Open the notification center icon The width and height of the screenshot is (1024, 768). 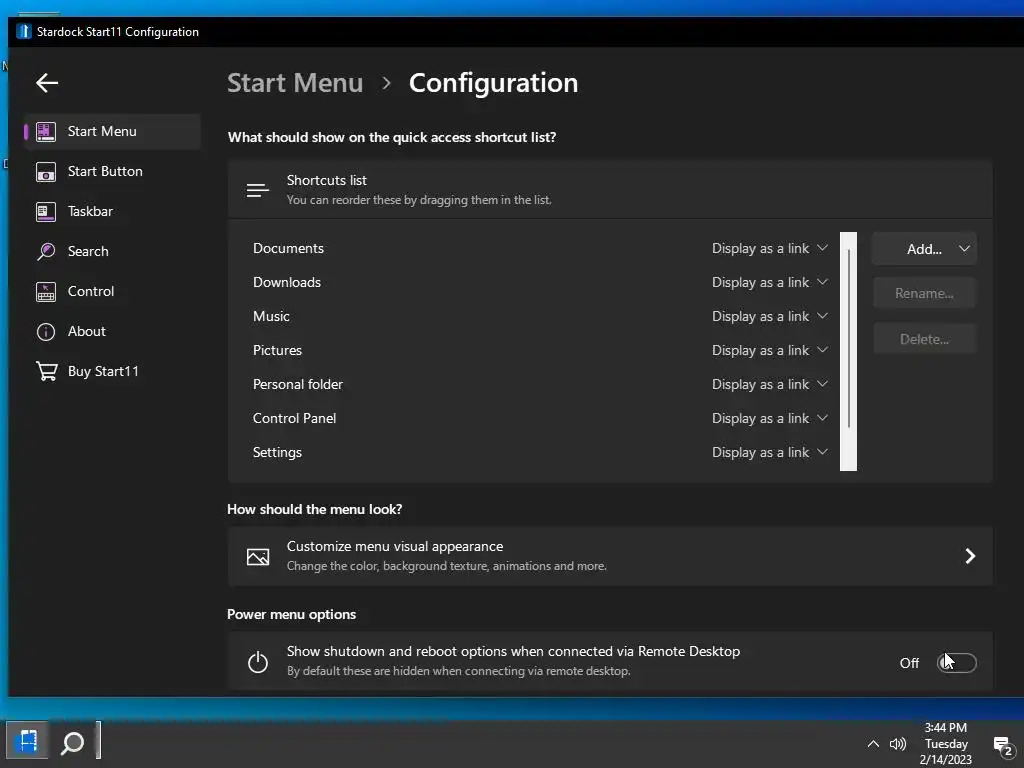pos(1002,745)
